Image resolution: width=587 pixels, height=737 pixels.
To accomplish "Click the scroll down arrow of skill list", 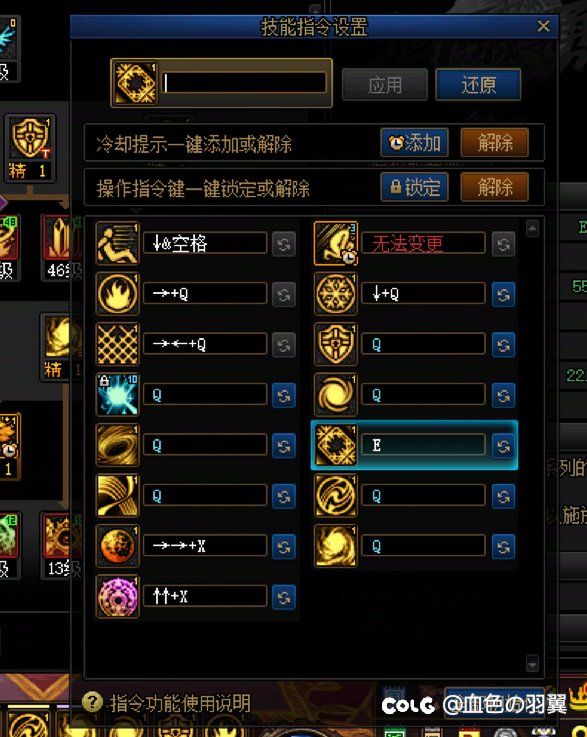I will click(x=532, y=664).
